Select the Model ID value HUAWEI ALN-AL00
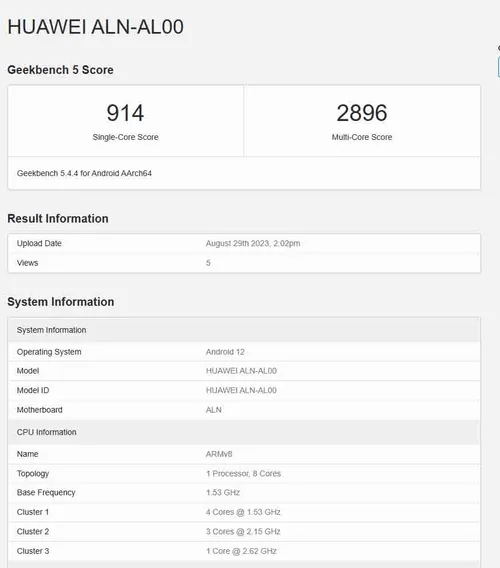This screenshot has height=568, width=500. point(241,390)
